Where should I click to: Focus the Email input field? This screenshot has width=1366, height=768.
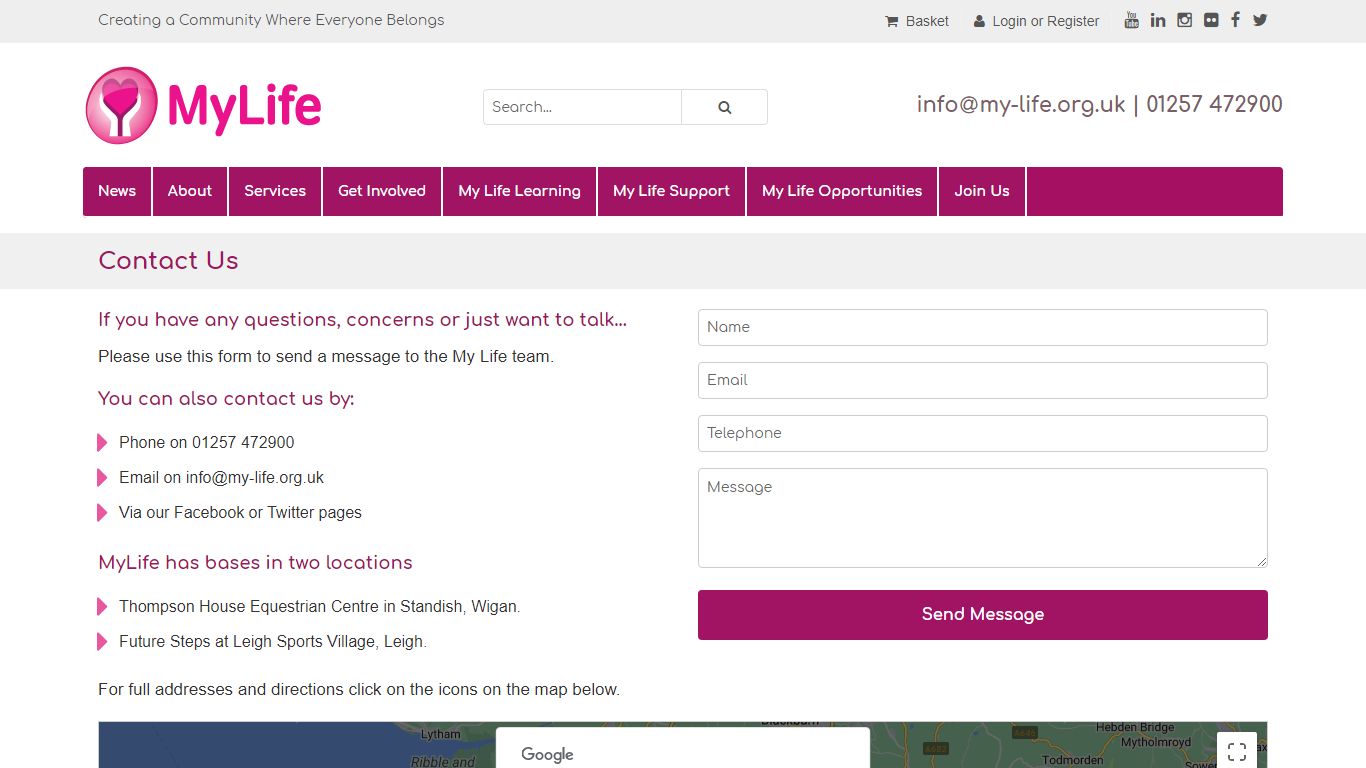[x=983, y=381]
